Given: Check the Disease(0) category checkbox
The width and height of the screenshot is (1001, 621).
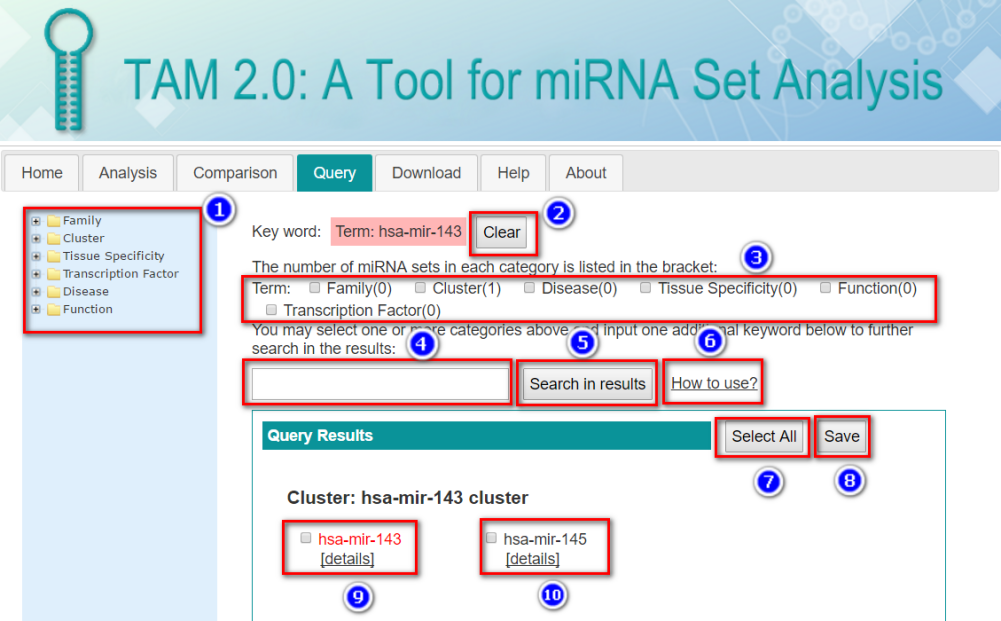Looking at the screenshot, I should (529, 288).
